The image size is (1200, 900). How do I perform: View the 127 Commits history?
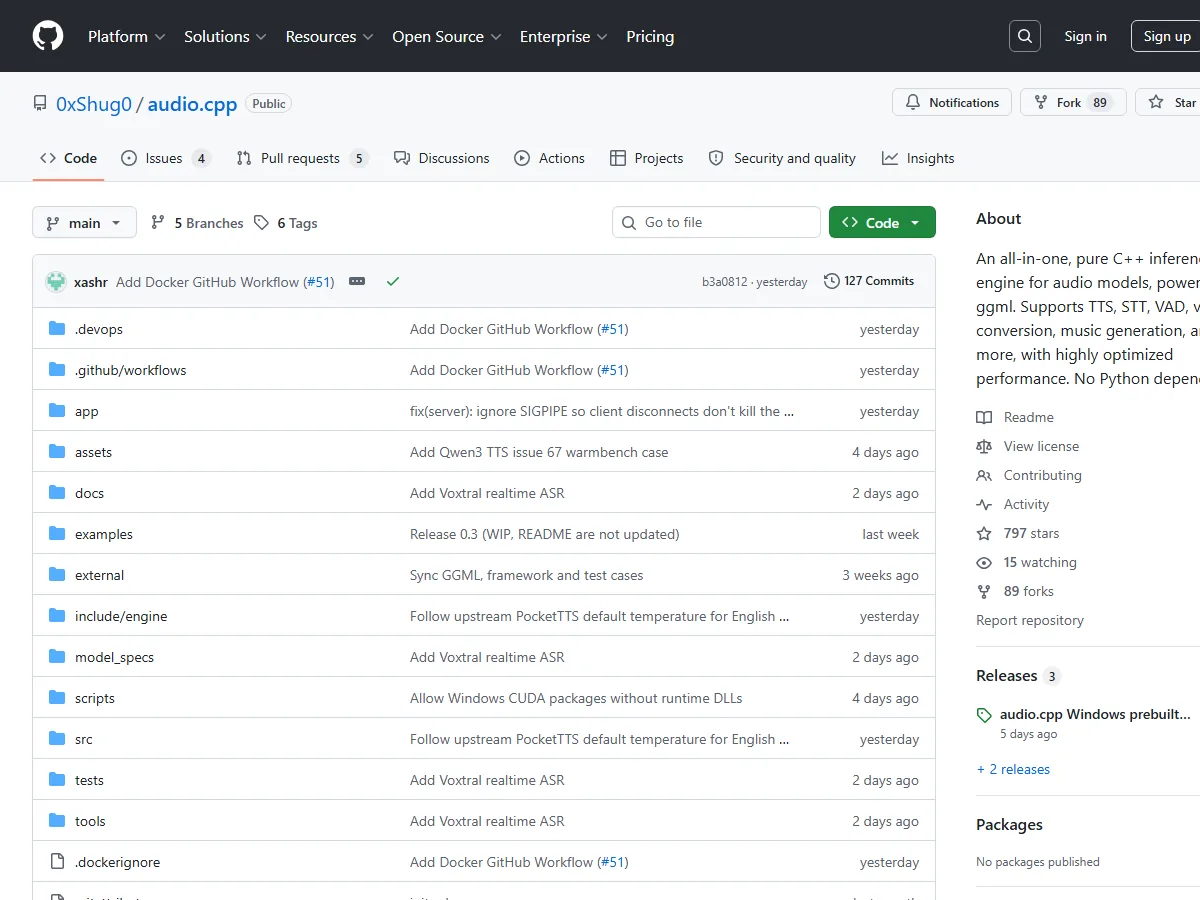click(869, 281)
